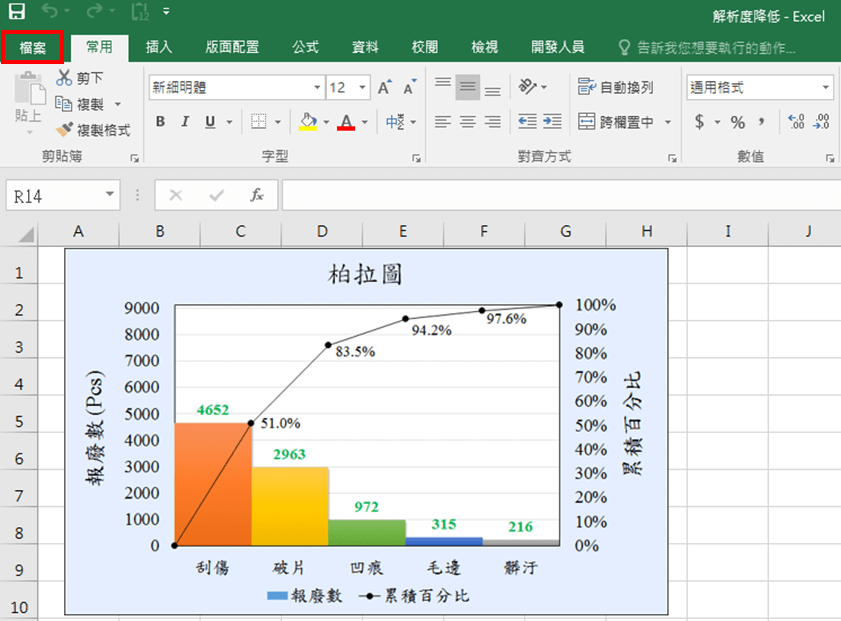Click the Cut (剪下) scissors icon
841x621 pixels.
65,78
